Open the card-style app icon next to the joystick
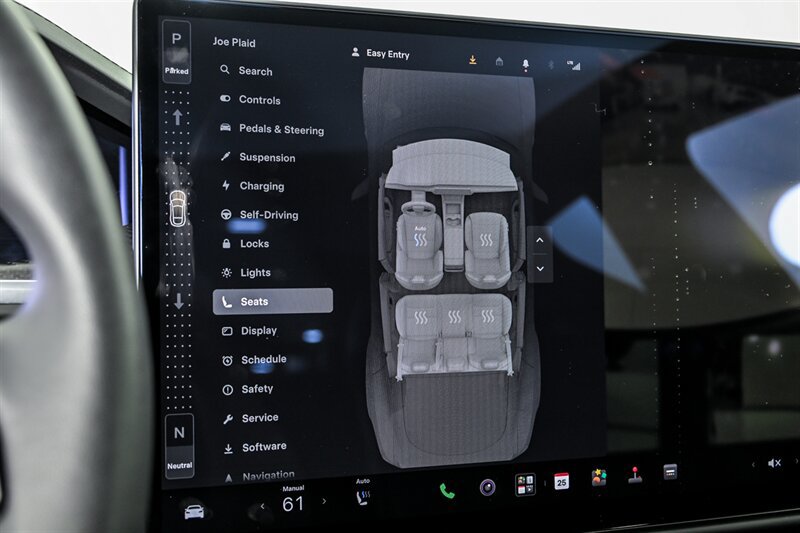This screenshot has width=800, height=533. pyautogui.click(x=670, y=472)
